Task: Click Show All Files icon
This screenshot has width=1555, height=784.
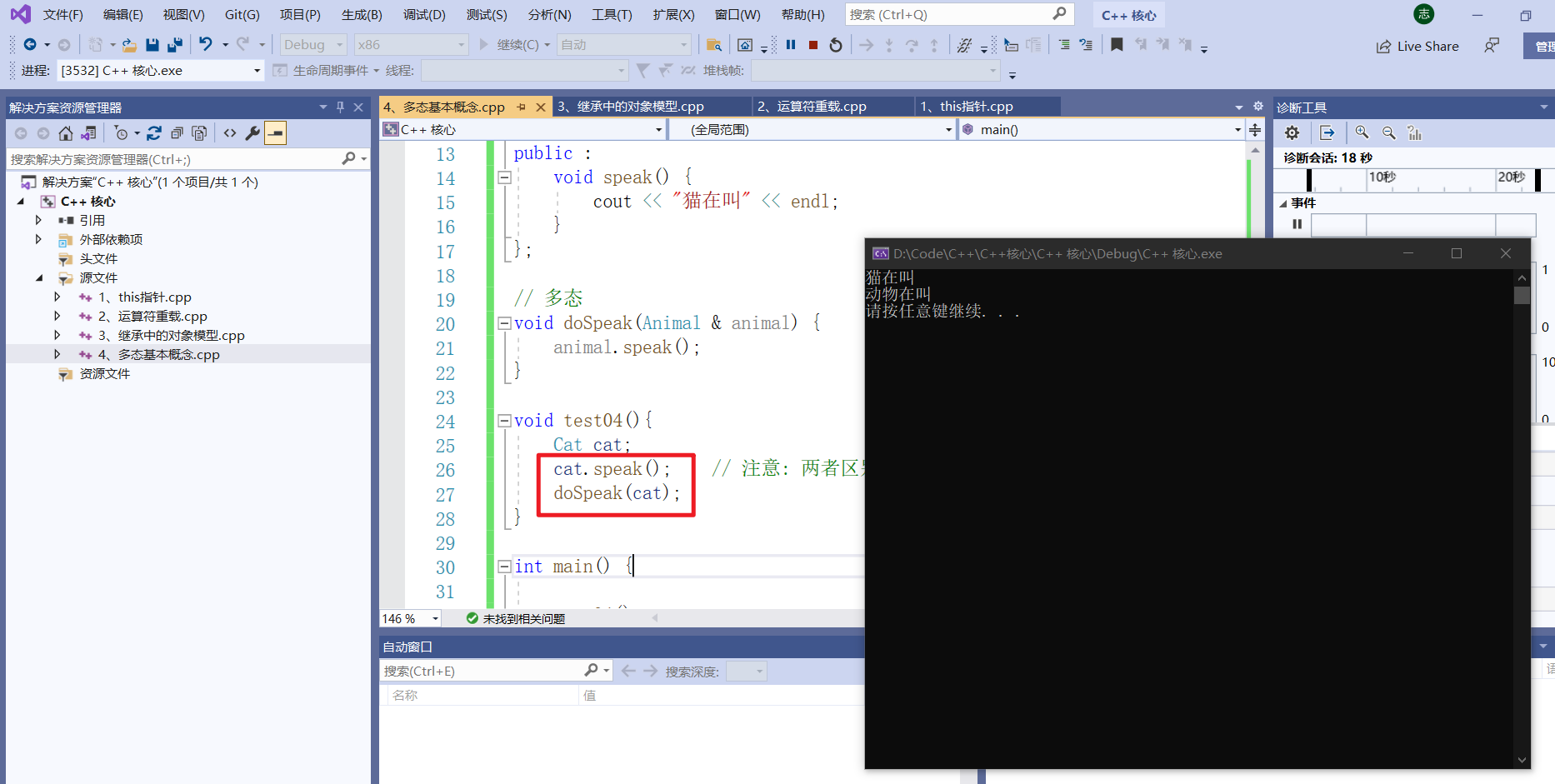Action: pos(199,133)
